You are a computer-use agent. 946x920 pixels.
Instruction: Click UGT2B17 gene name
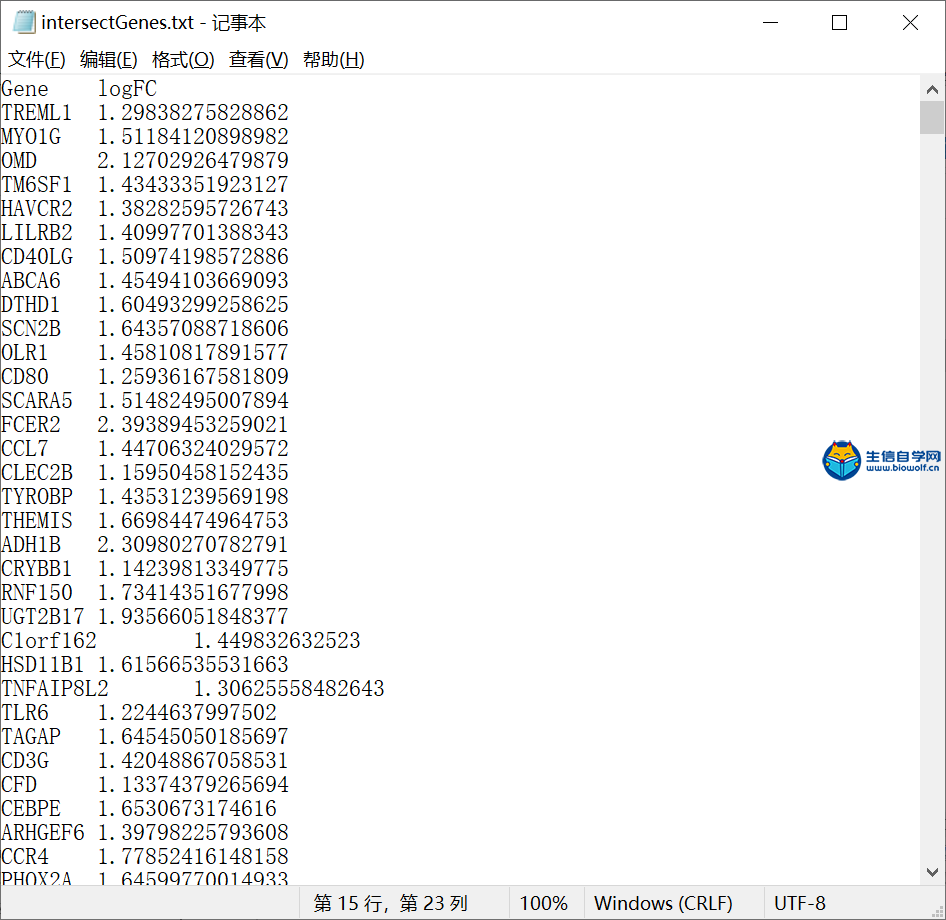(x=43, y=617)
